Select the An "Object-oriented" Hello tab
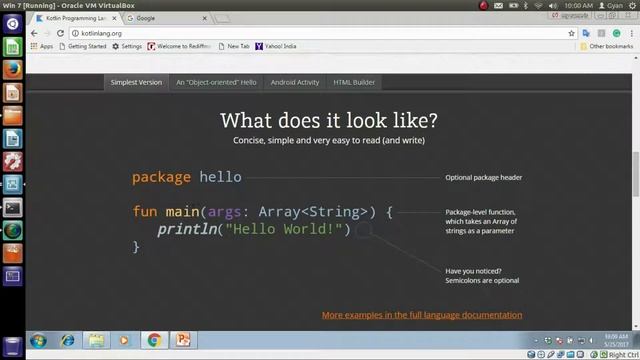The image size is (640, 360). point(216,82)
